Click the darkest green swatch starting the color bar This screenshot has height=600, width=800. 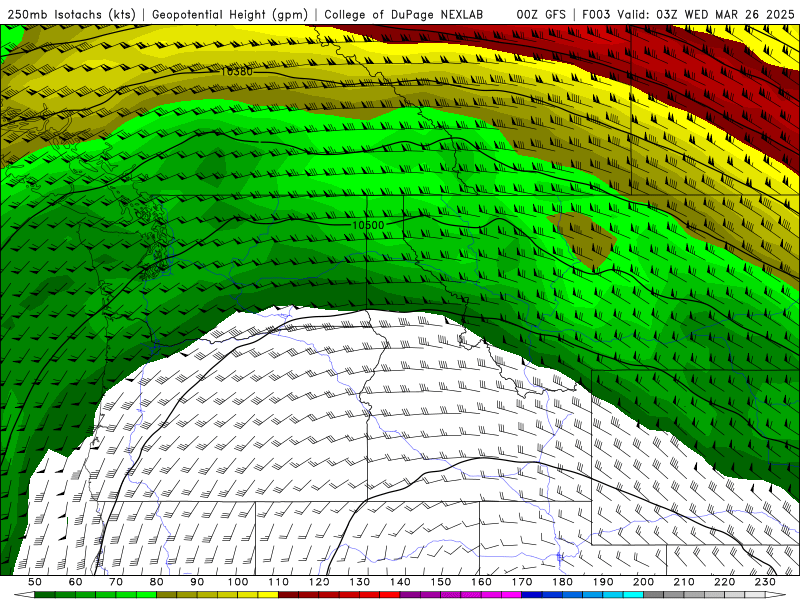coord(45,594)
